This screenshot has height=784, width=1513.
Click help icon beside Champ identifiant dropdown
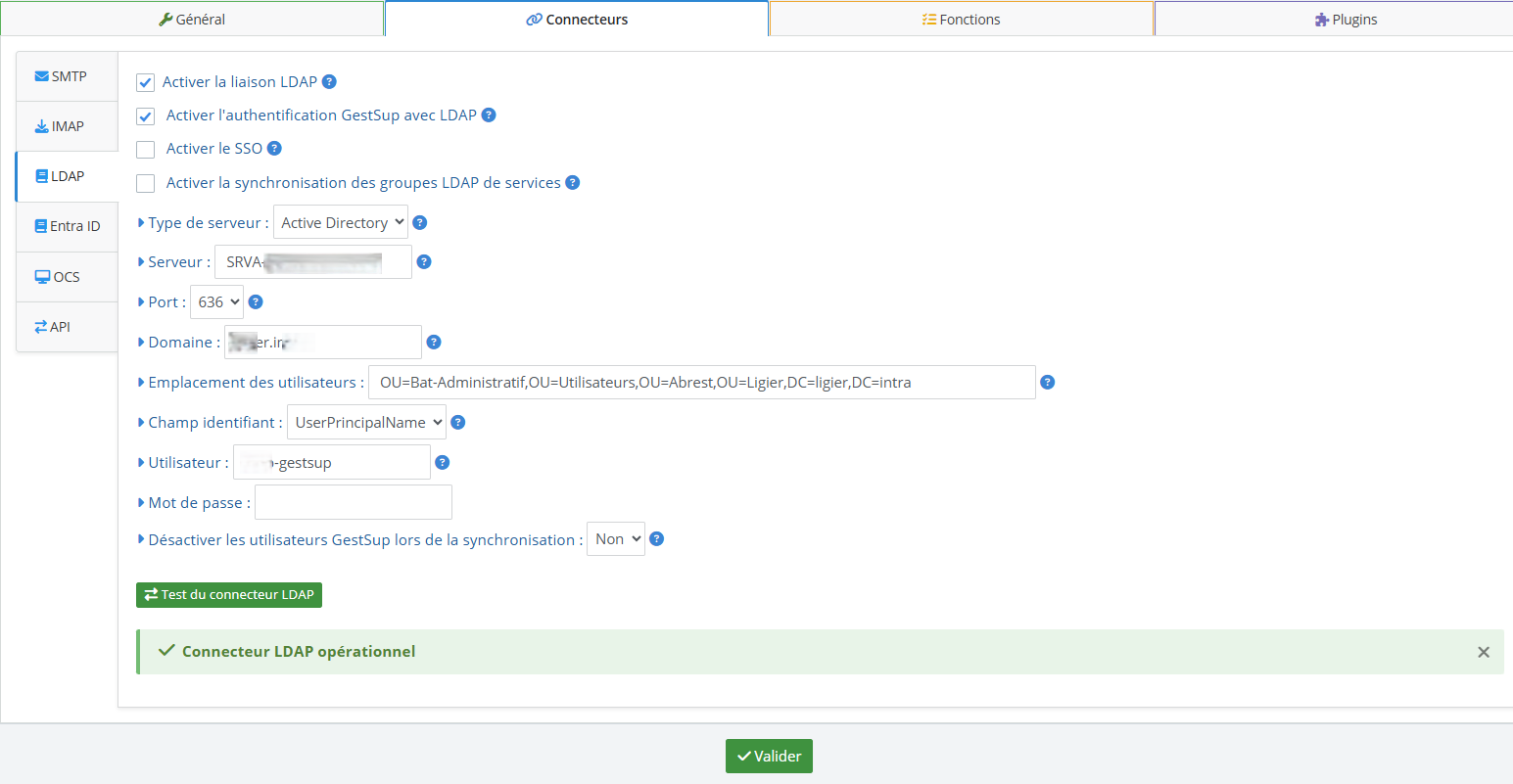457,423
